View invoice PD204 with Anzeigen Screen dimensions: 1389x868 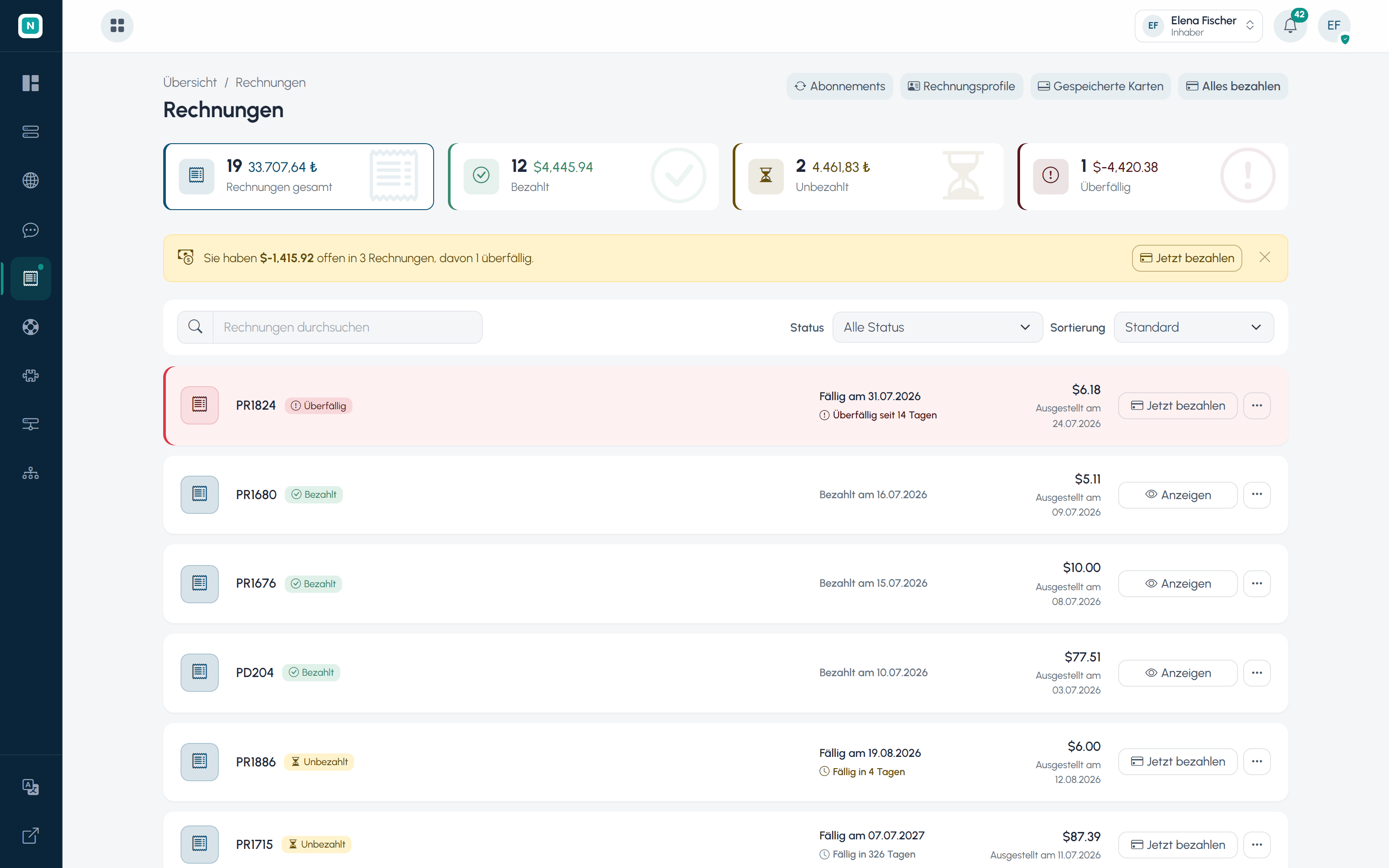point(1178,673)
